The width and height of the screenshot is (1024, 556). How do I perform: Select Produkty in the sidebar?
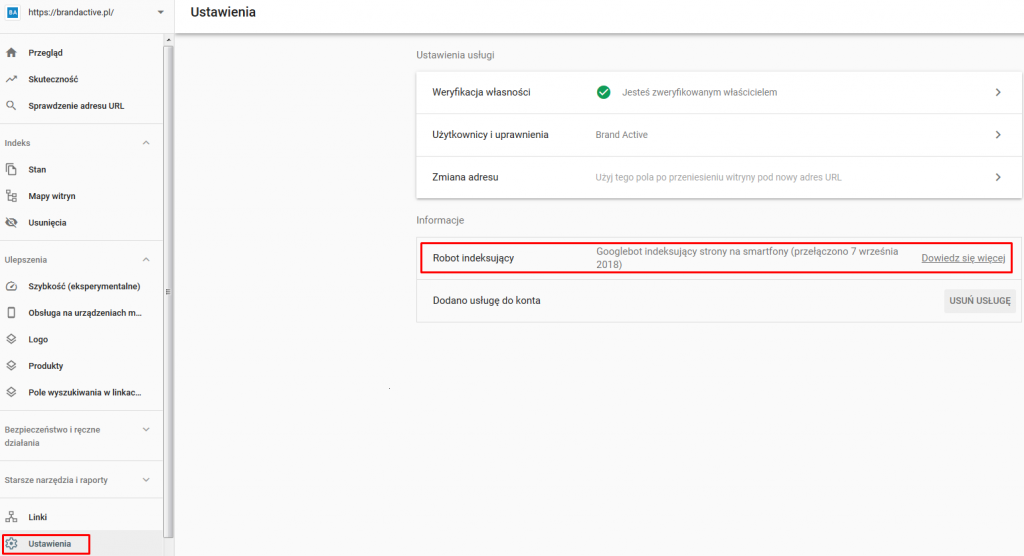(46, 366)
